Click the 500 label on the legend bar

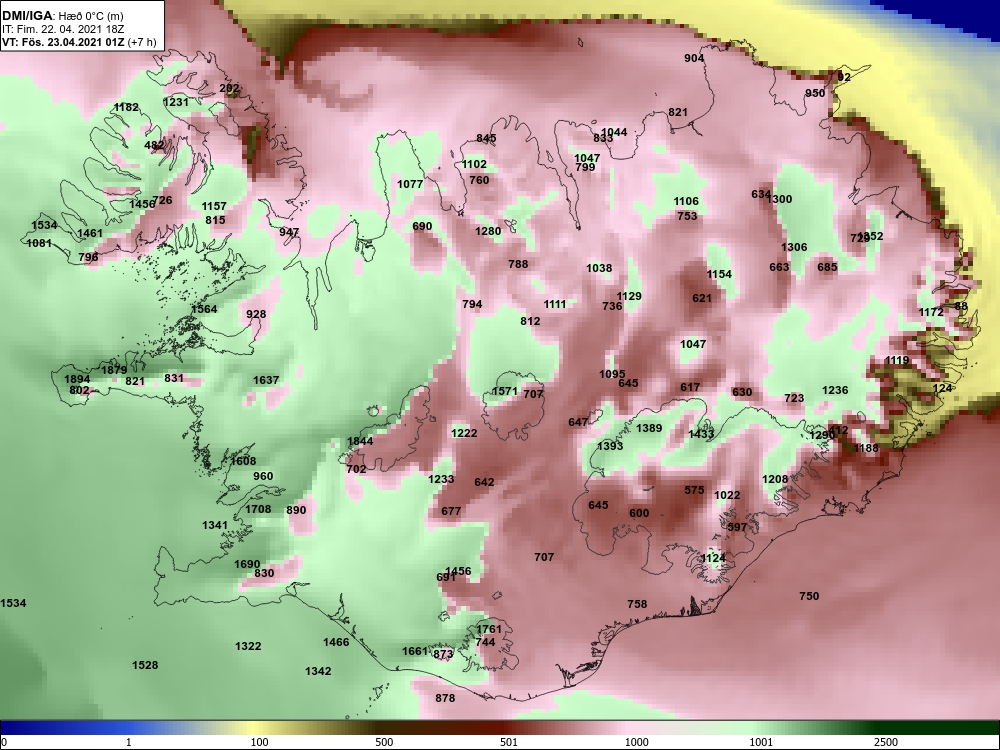(x=384, y=742)
